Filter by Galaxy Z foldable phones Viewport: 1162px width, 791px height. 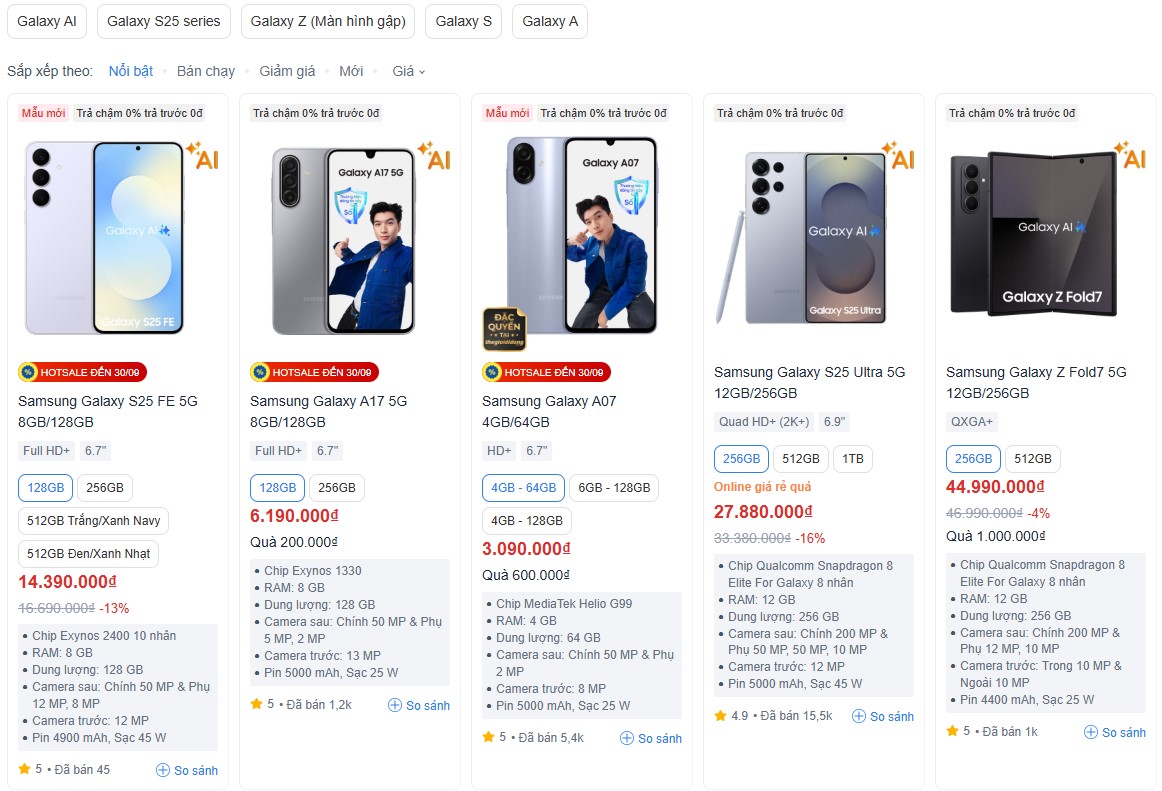pos(328,21)
